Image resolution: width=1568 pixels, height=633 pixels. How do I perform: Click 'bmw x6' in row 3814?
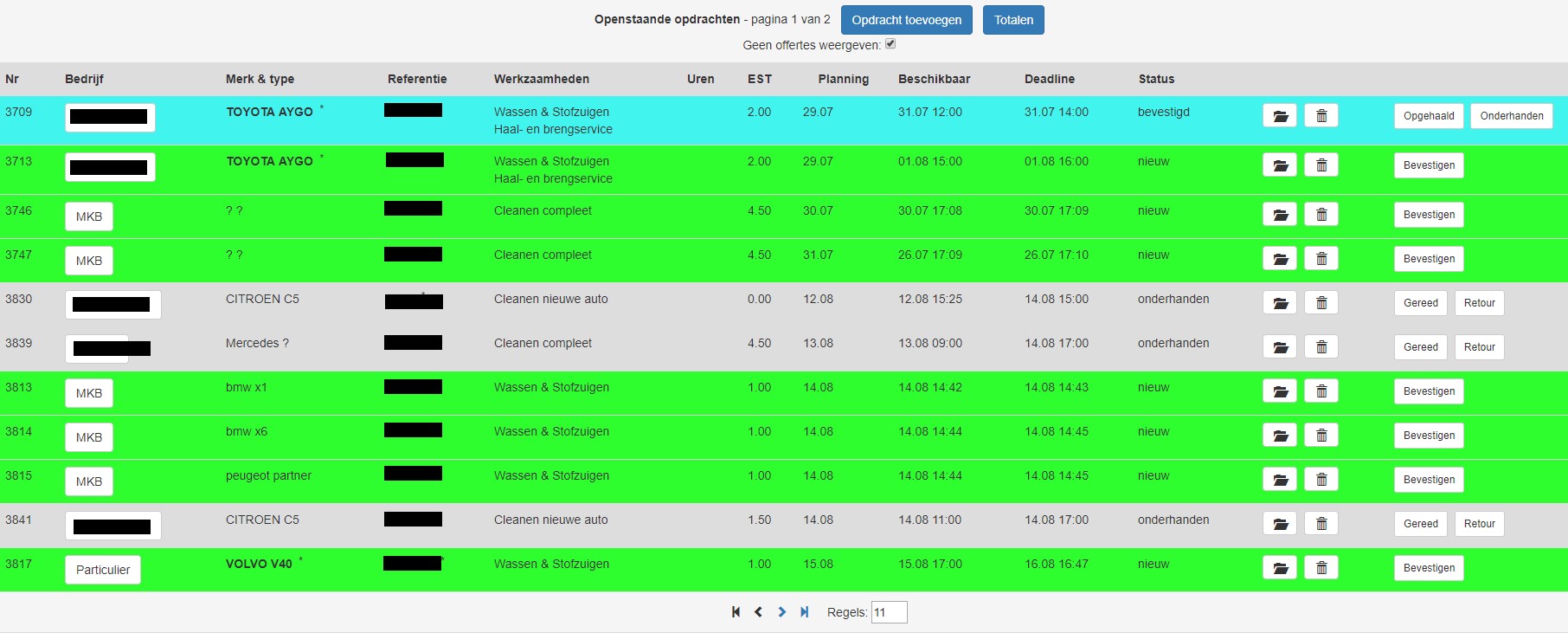click(247, 431)
